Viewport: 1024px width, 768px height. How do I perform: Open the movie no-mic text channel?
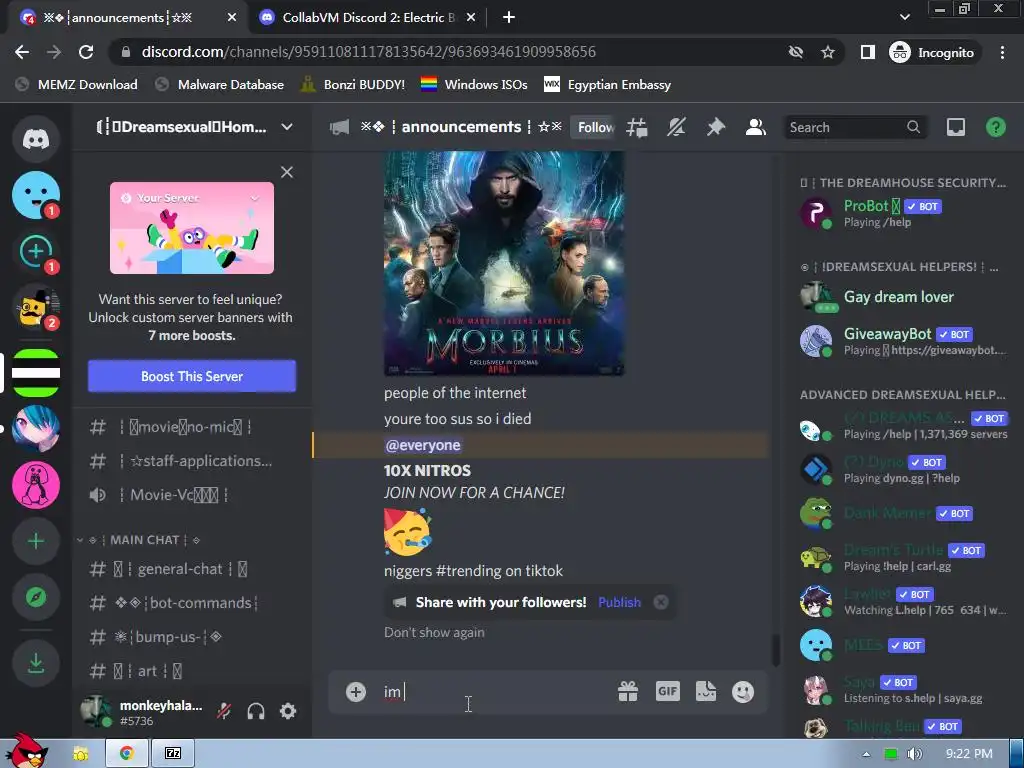(192, 427)
